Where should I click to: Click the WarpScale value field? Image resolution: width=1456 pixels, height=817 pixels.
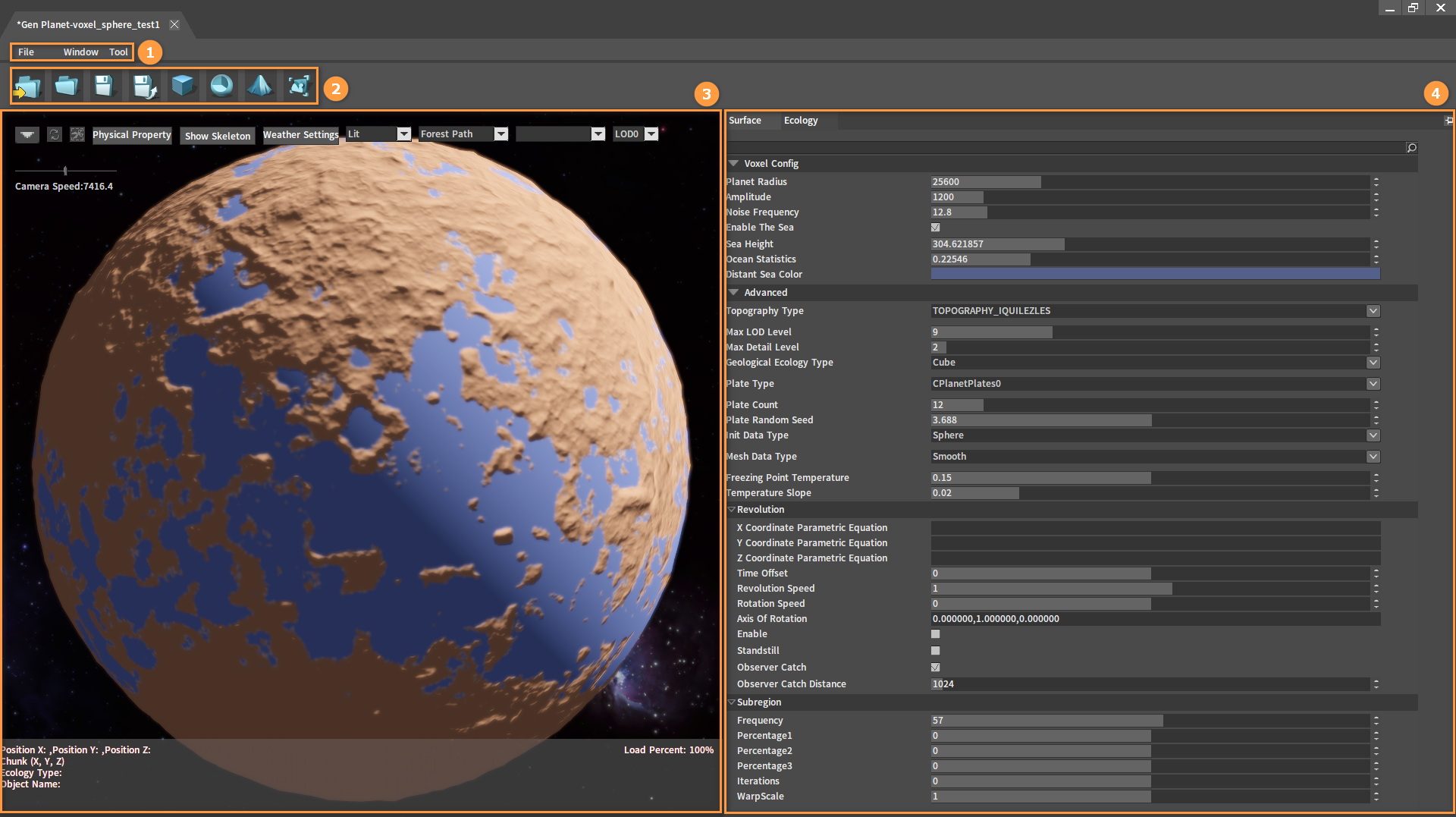1150,797
